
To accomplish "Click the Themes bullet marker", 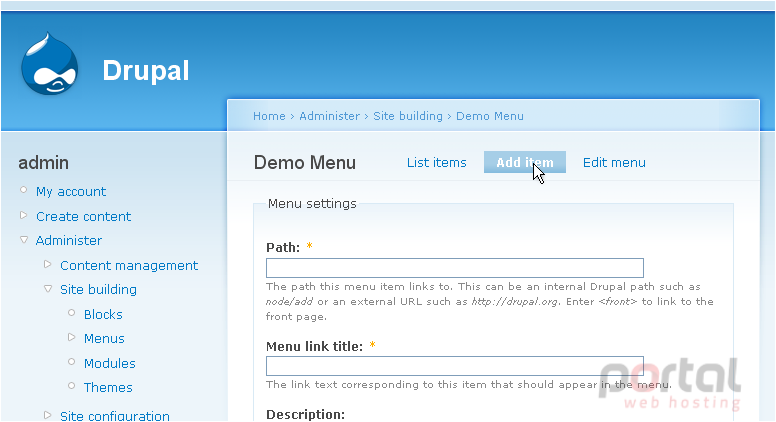I will [72, 386].
